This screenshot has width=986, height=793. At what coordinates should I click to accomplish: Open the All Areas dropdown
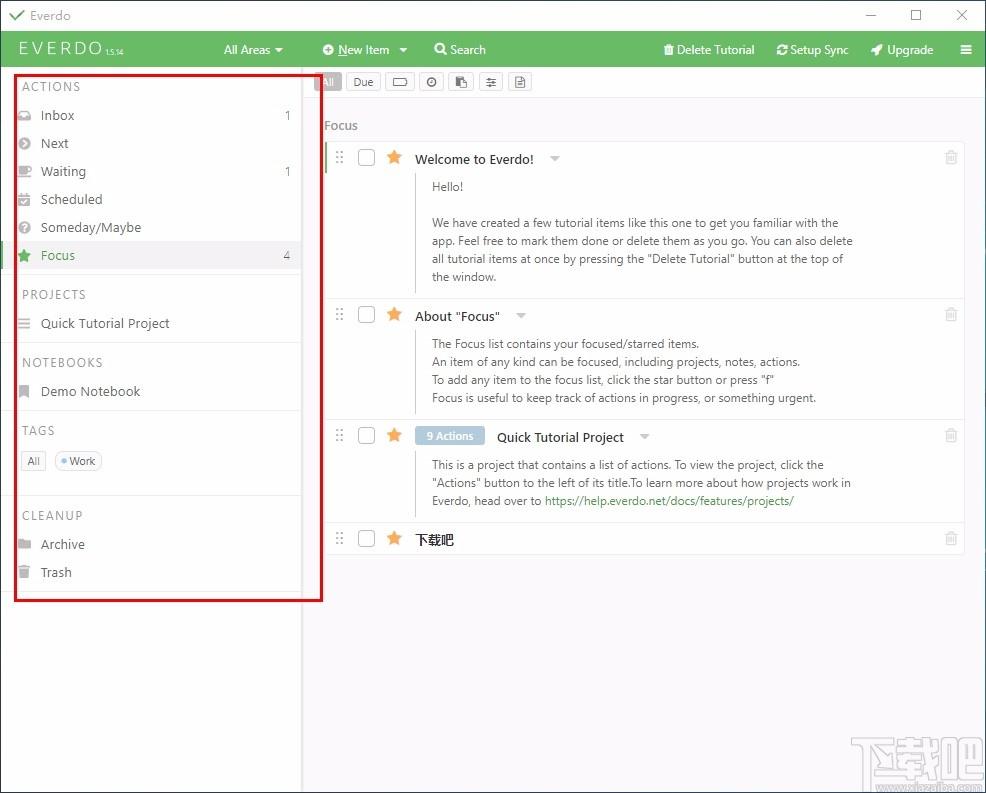tap(253, 50)
